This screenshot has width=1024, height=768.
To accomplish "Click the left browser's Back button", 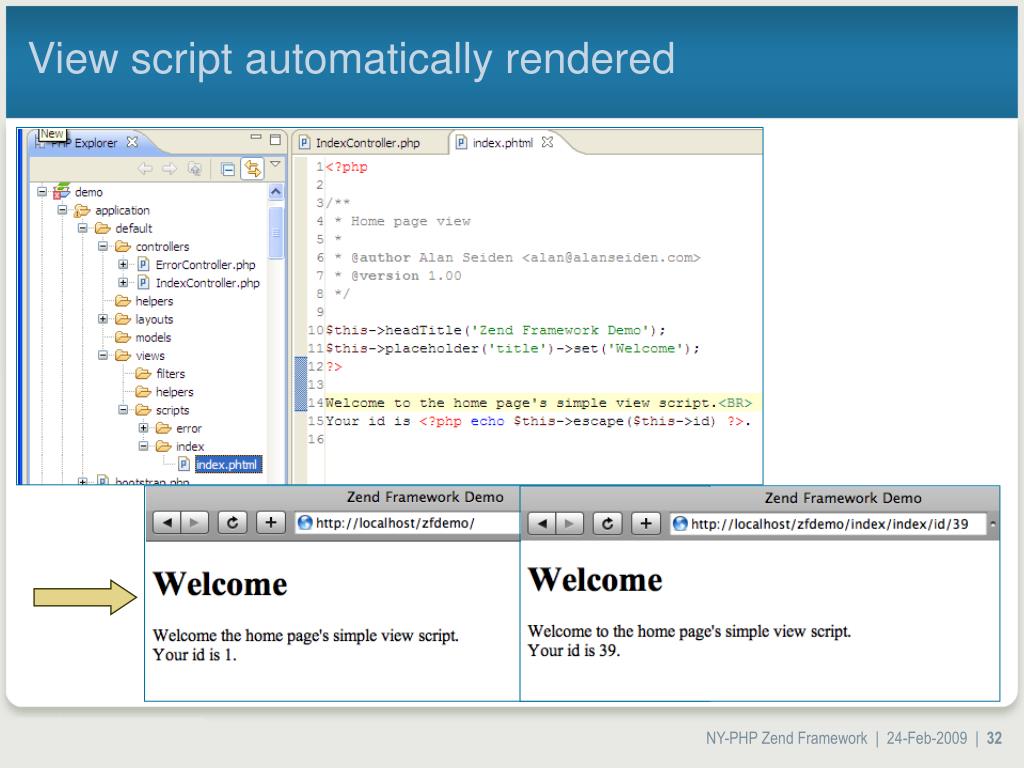I will click(167, 522).
